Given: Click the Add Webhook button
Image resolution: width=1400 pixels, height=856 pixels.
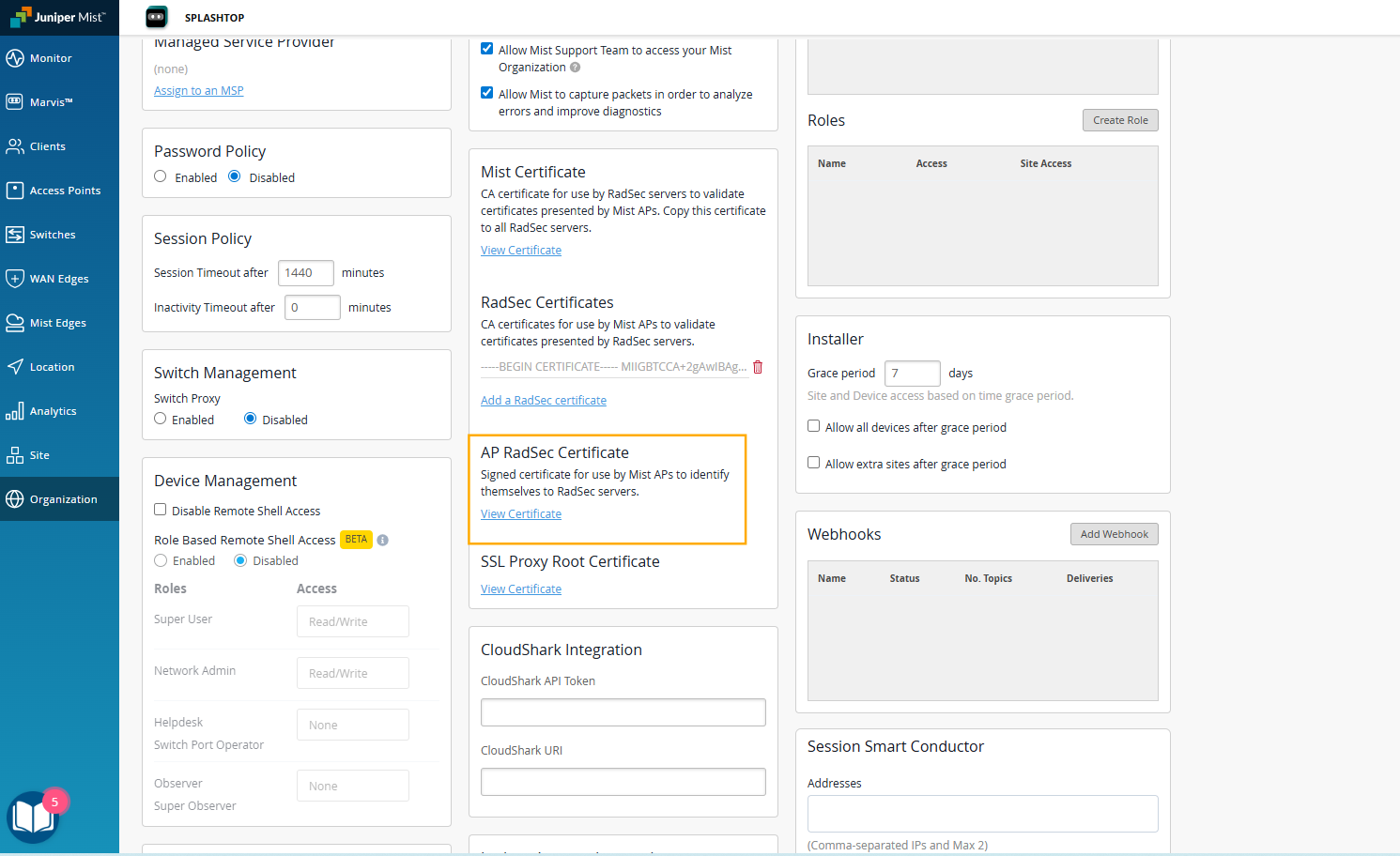Looking at the screenshot, I should coord(1115,534).
